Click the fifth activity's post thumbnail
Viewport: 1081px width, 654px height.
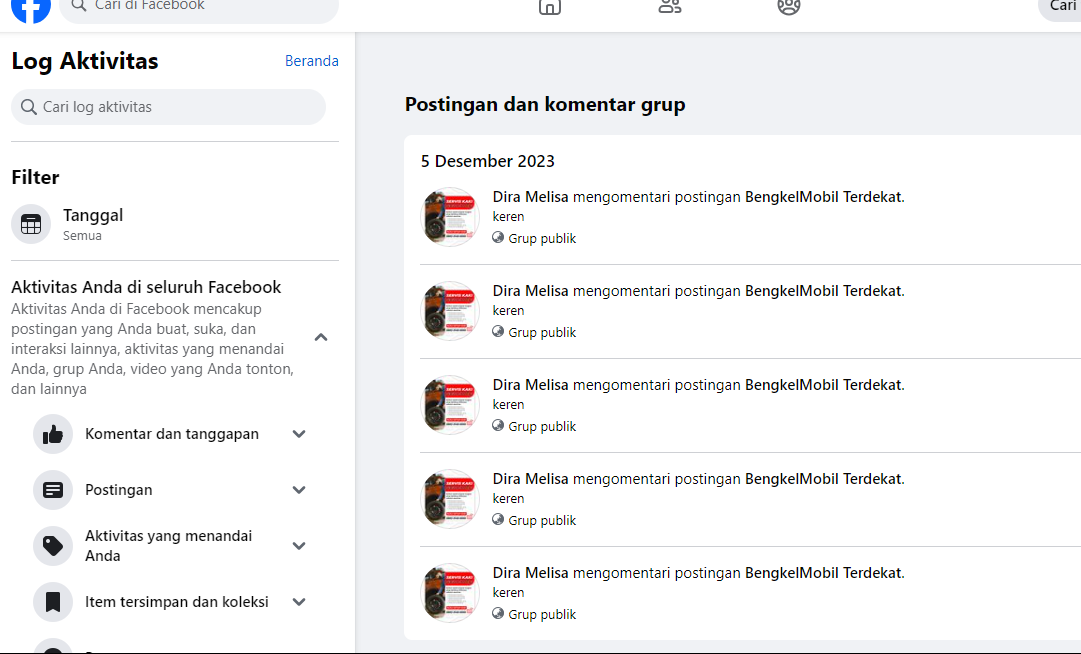[x=450, y=593]
